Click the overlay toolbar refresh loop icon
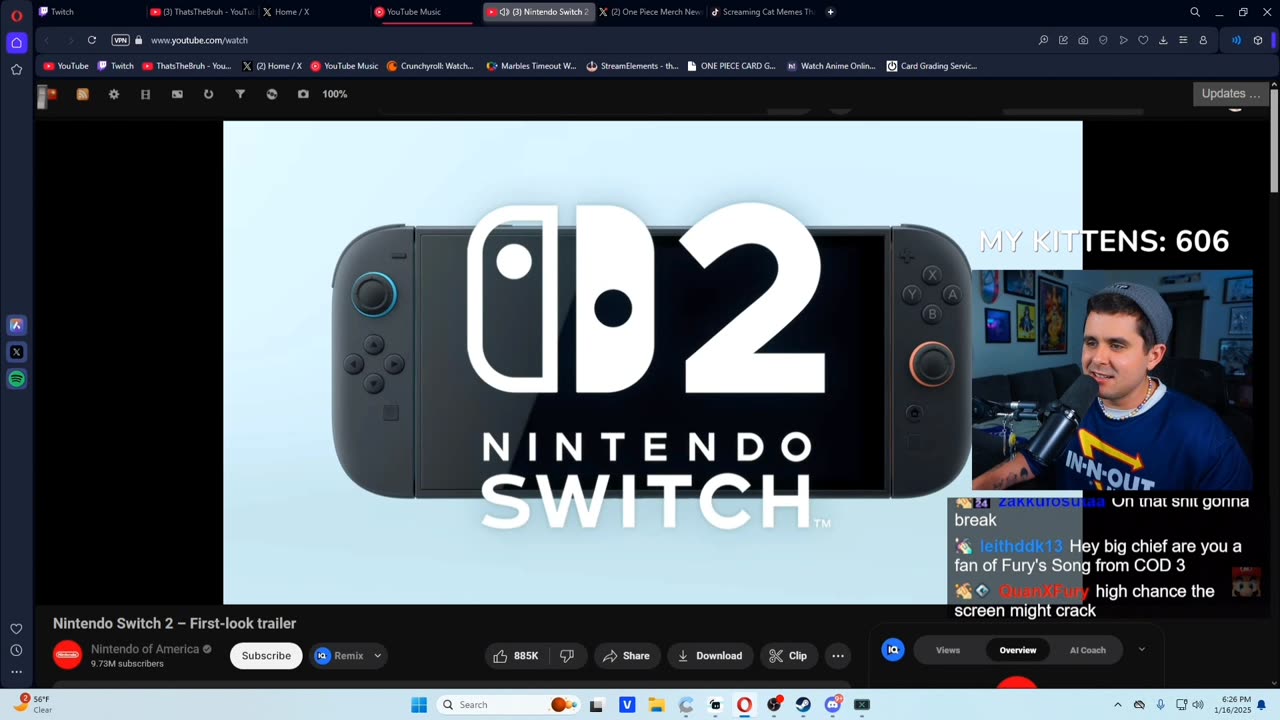This screenshot has height=720, width=1280. [208, 94]
